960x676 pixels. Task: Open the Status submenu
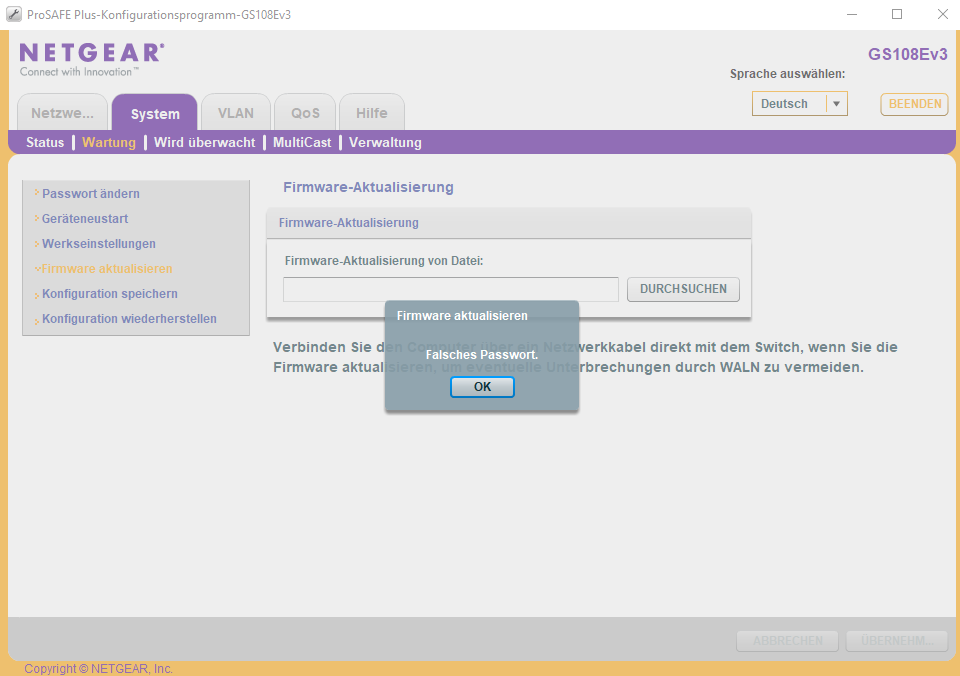pos(45,143)
